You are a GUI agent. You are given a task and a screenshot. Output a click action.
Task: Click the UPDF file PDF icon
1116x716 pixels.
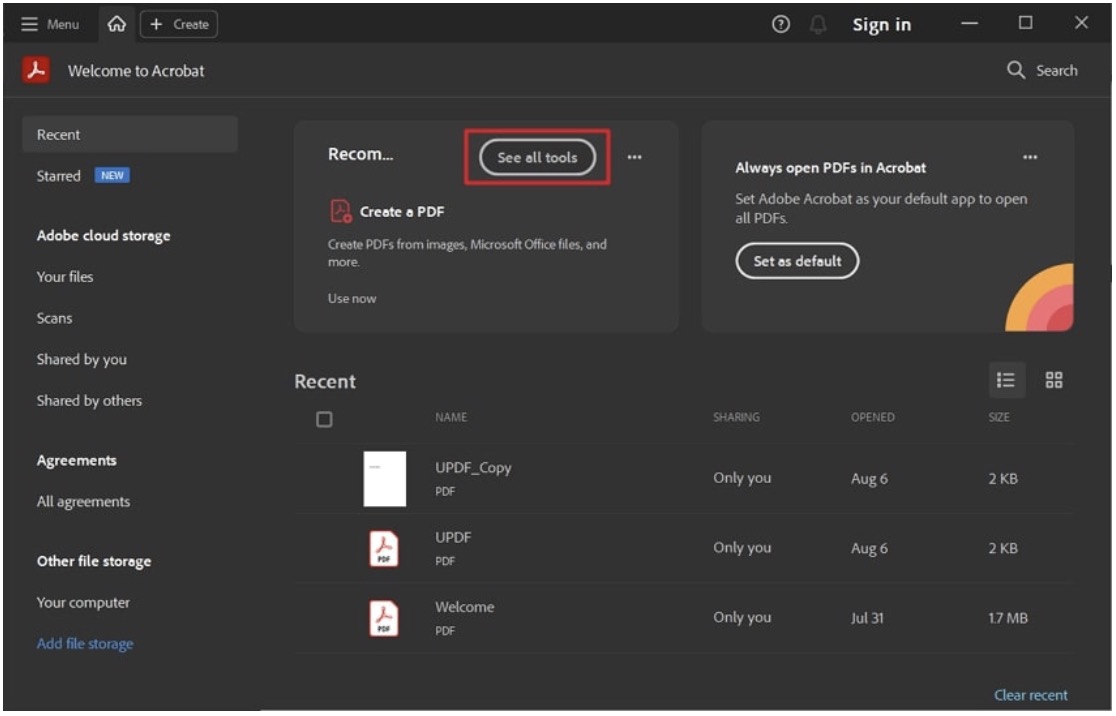[x=384, y=548]
